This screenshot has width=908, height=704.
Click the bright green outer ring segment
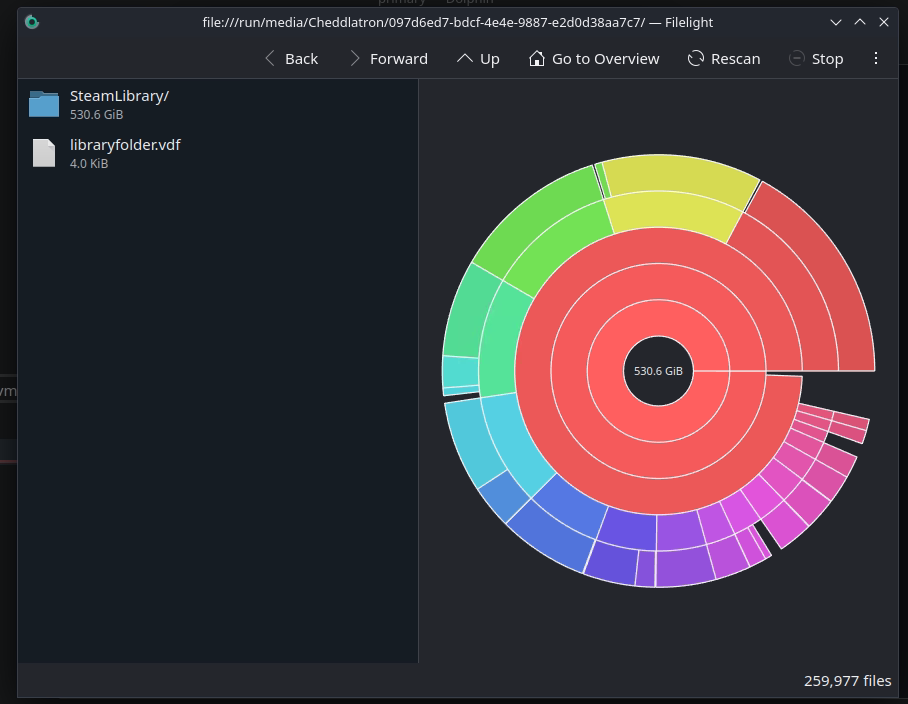click(x=530, y=220)
